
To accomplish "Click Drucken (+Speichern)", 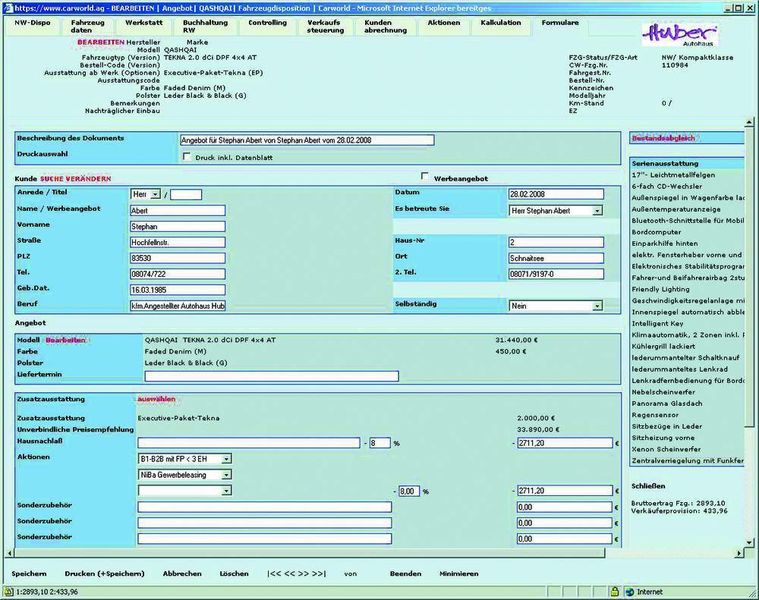I will 105,573.
